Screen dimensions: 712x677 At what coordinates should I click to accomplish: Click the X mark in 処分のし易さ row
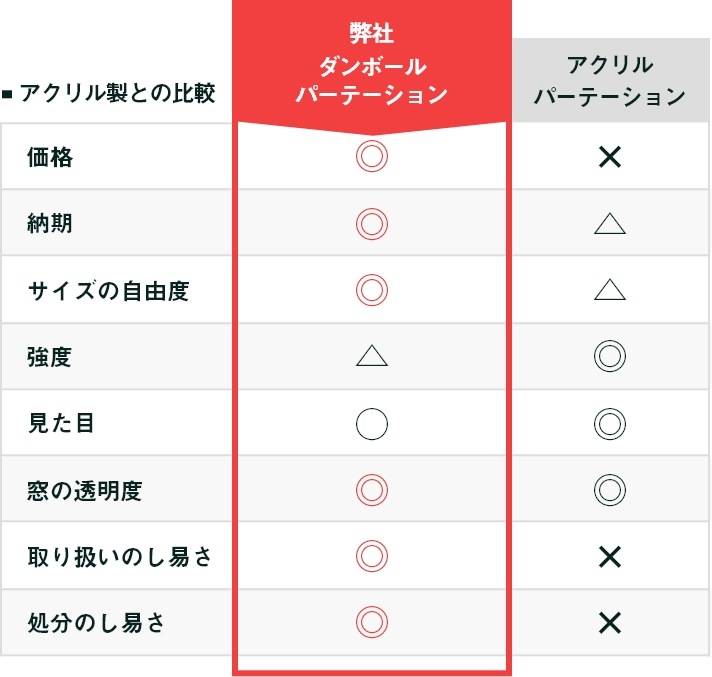(609, 623)
